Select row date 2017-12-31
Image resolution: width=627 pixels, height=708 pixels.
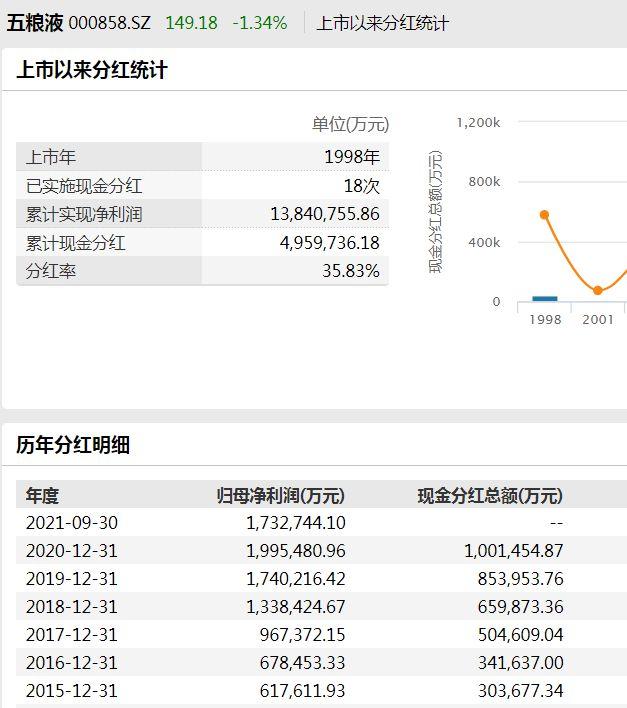[x=72, y=635]
